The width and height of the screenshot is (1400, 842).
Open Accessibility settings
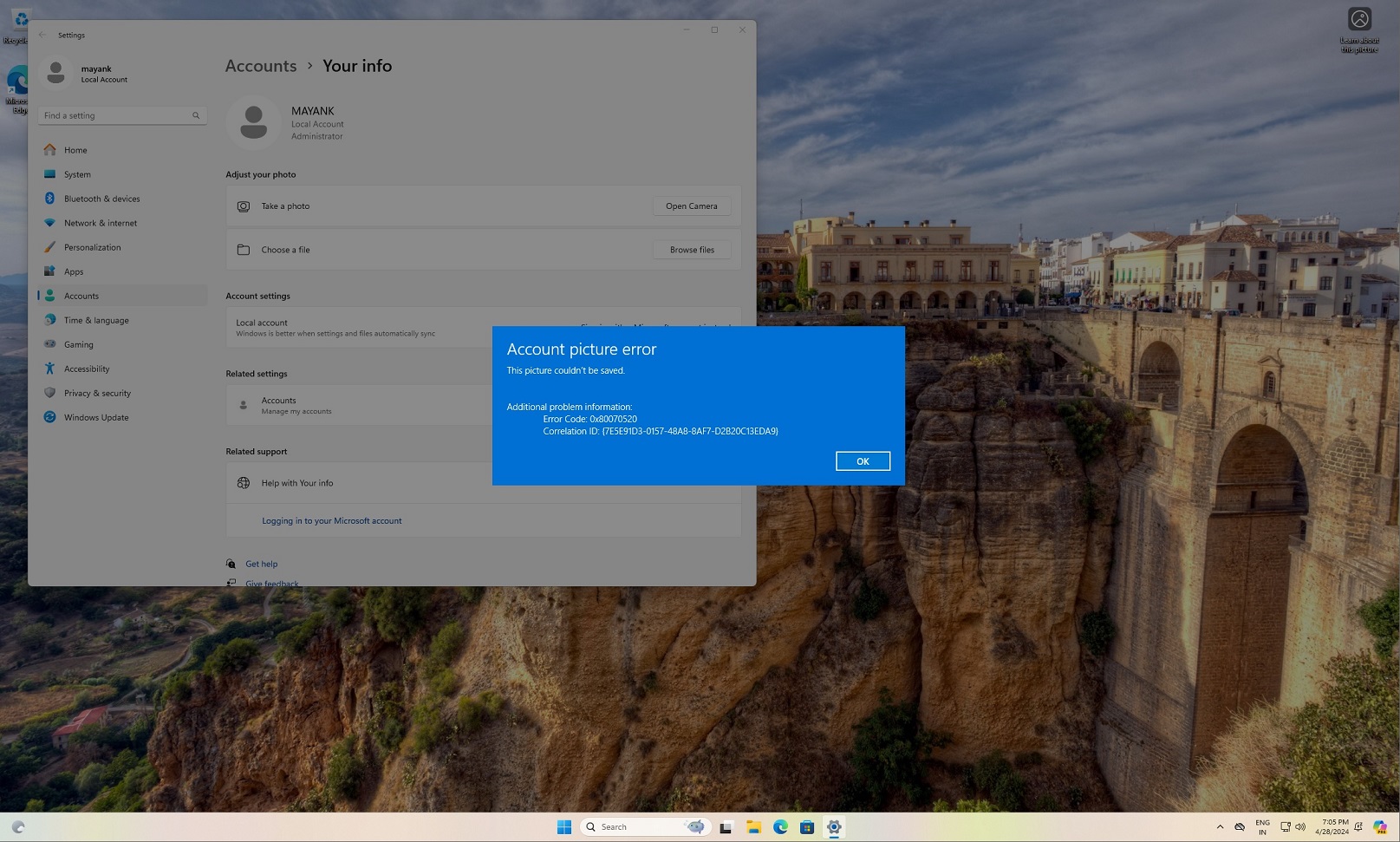(x=122, y=369)
